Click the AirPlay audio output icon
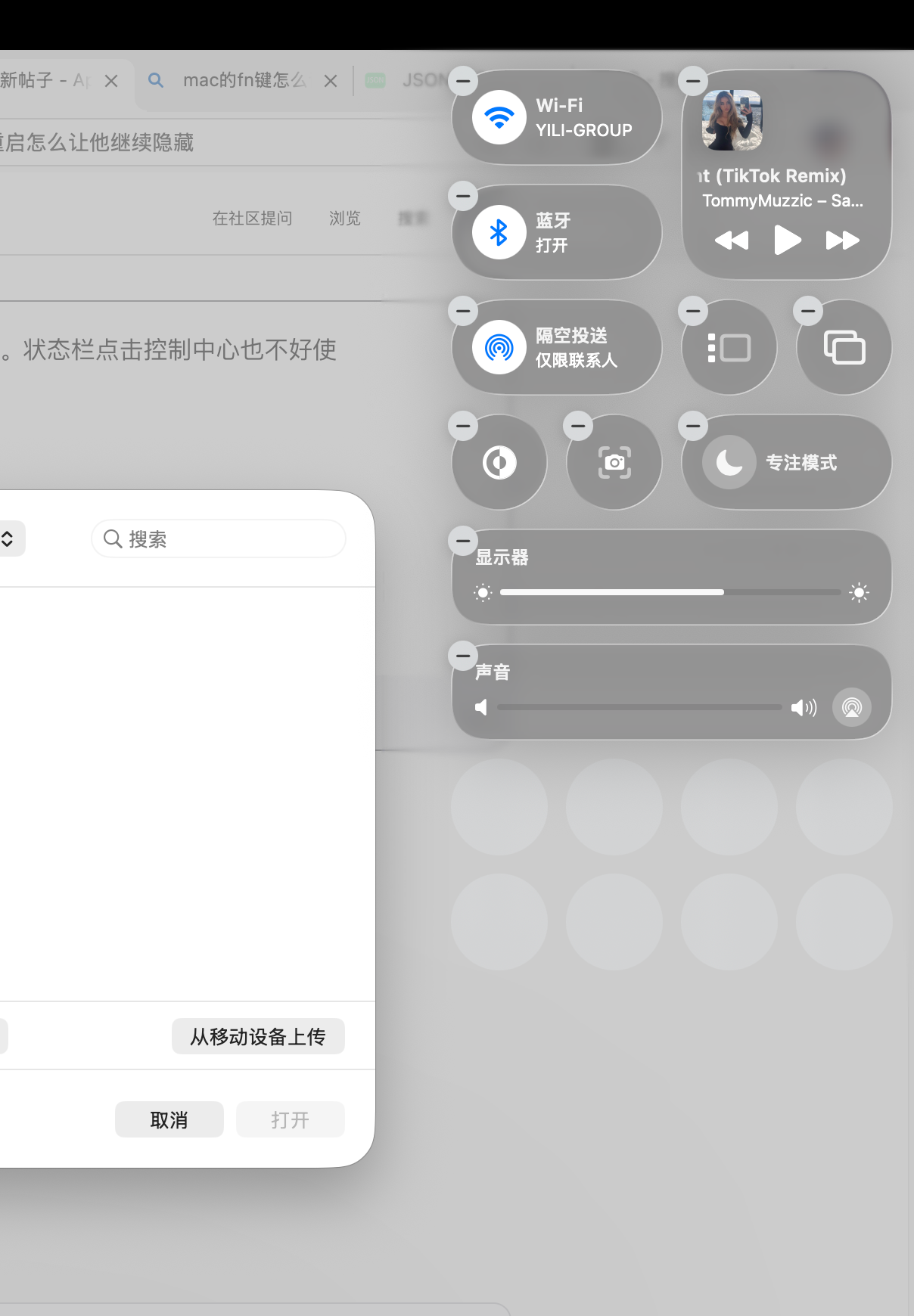The height and width of the screenshot is (1316, 914). (851, 707)
